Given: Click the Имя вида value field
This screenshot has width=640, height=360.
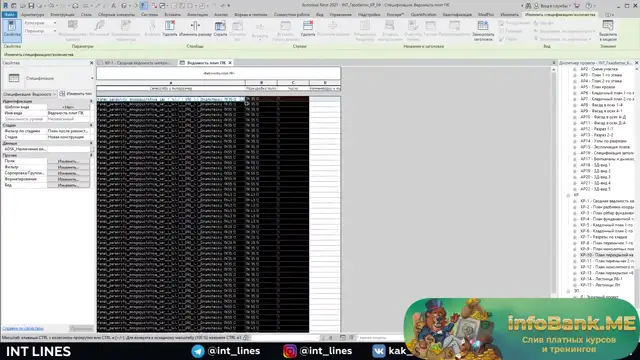Looking at the screenshot, I should pyautogui.click(x=69, y=113).
